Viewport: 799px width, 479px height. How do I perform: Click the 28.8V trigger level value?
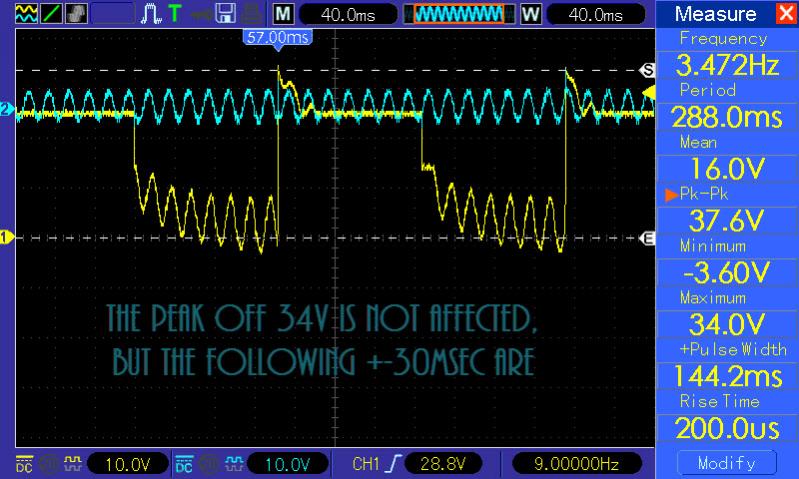(443, 464)
